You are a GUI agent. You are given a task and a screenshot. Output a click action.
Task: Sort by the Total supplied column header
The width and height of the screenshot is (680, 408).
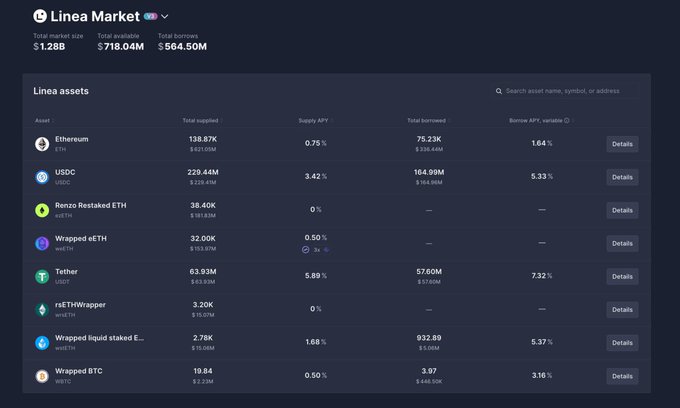200,121
